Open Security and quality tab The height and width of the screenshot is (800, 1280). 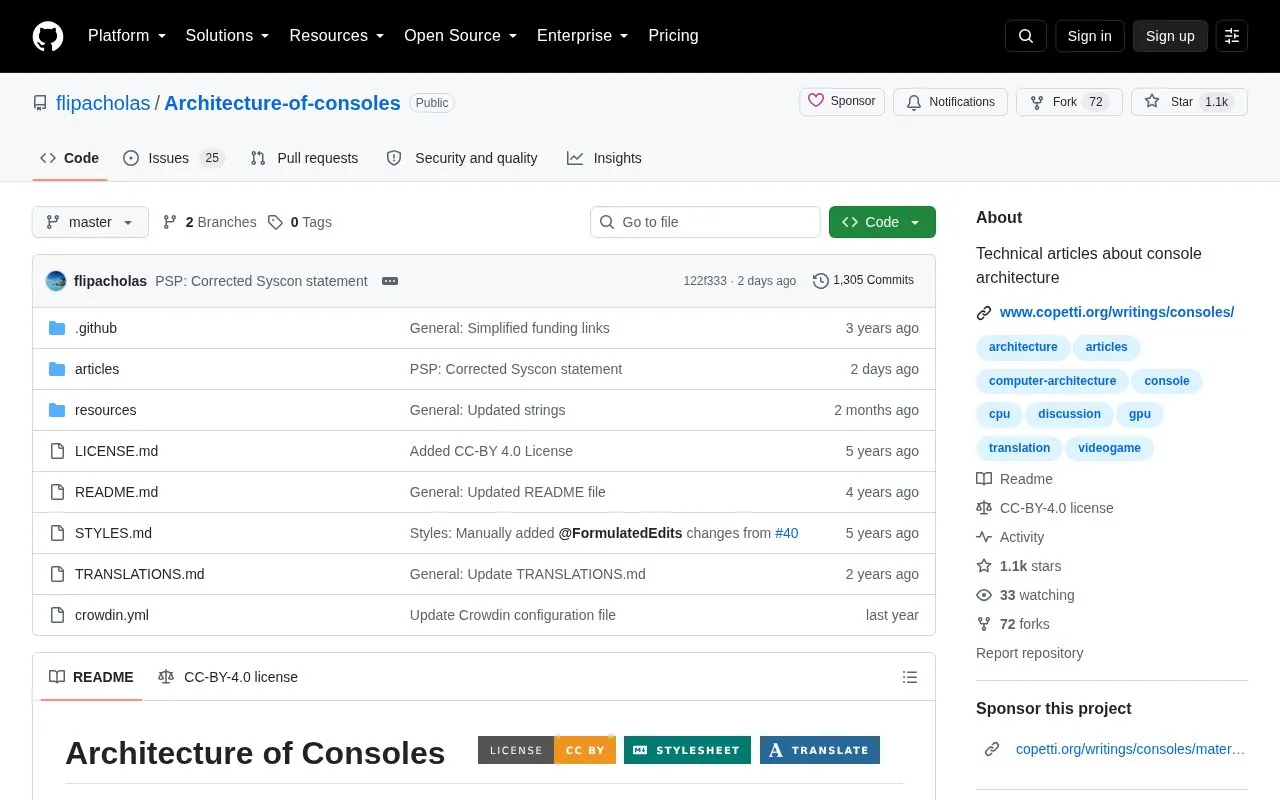(462, 158)
